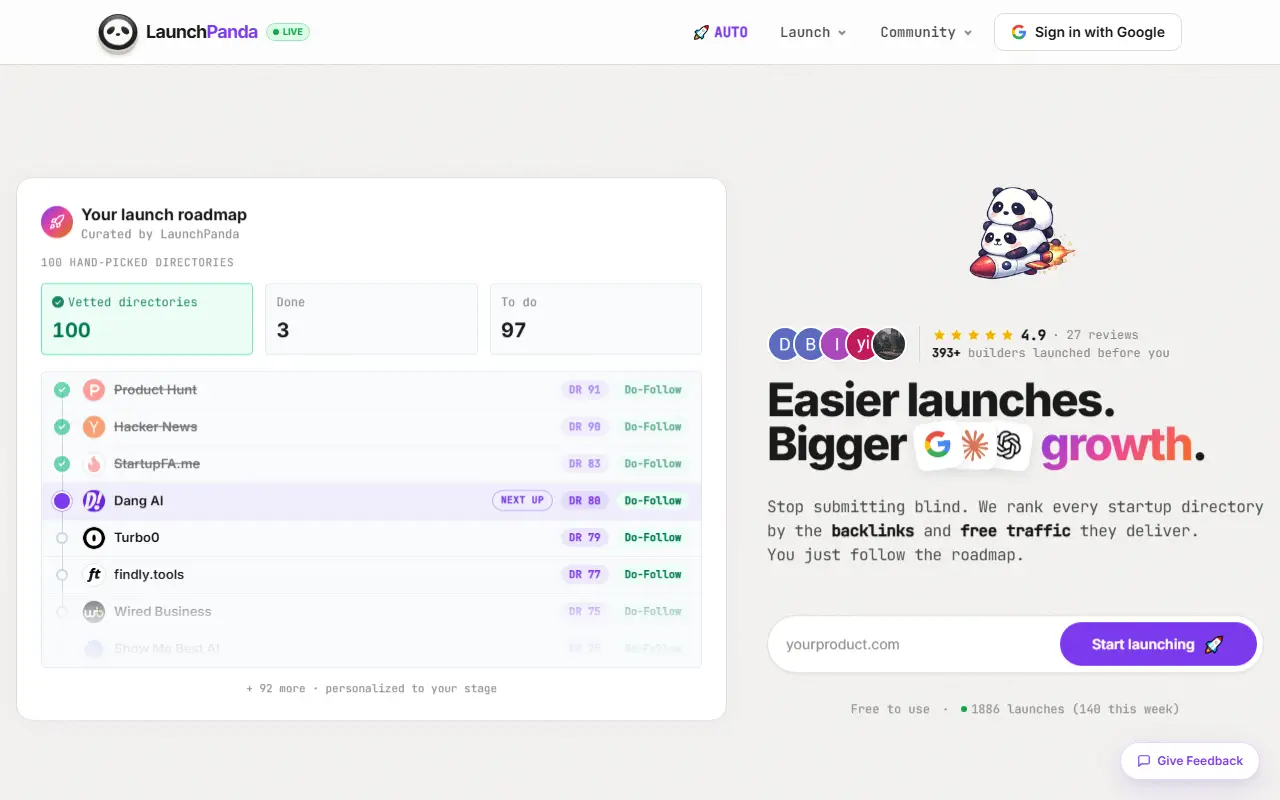Sign in with Google
Viewport: 1280px width, 800px height.
[1088, 32]
